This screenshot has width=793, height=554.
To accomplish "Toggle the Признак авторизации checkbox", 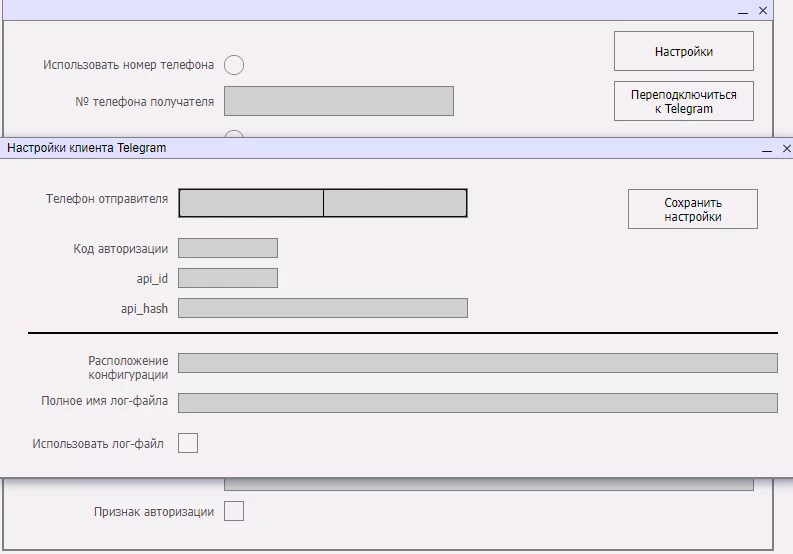I will (x=233, y=512).
